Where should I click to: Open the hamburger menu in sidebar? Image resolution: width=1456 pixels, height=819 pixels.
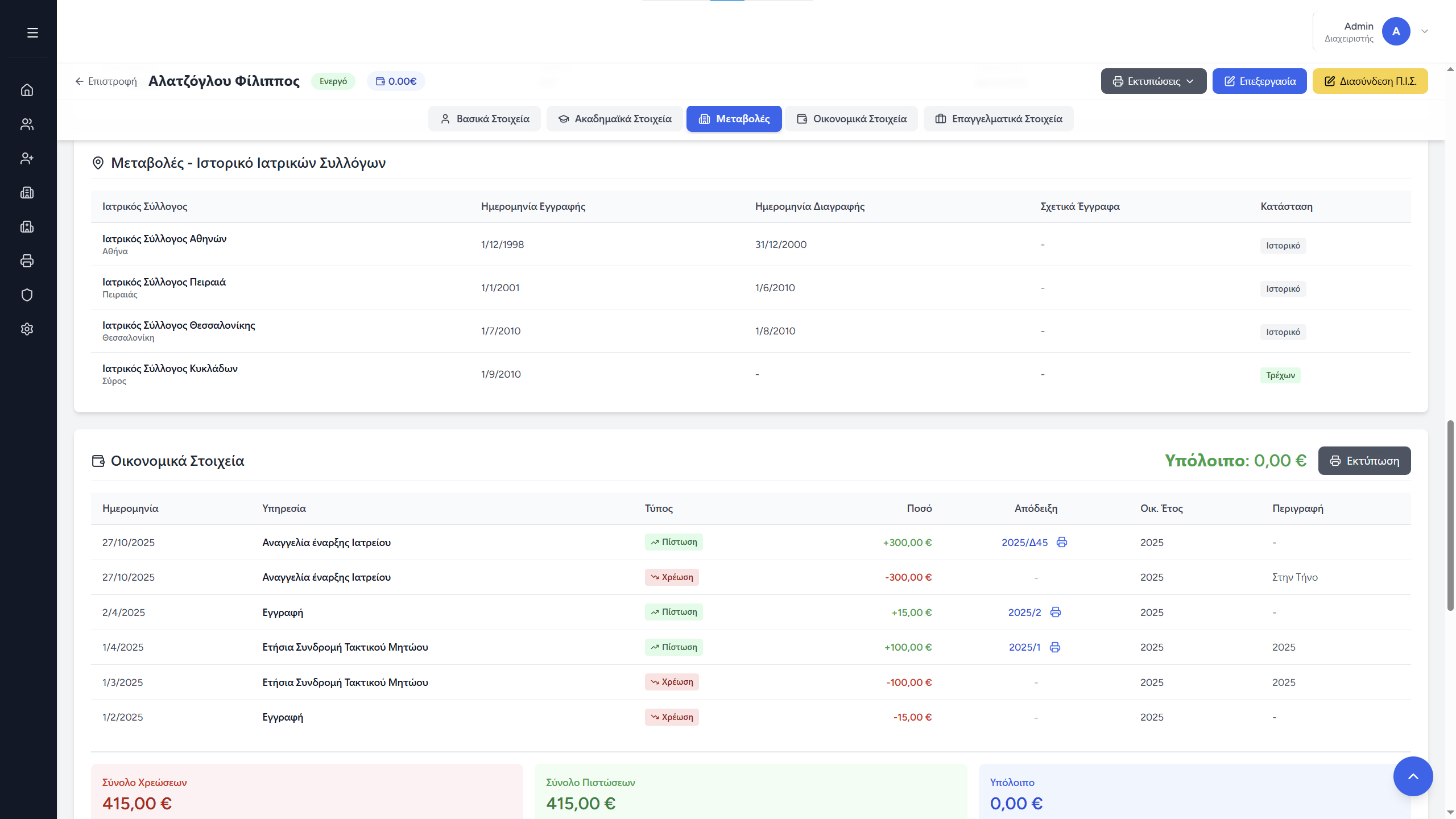point(32,33)
